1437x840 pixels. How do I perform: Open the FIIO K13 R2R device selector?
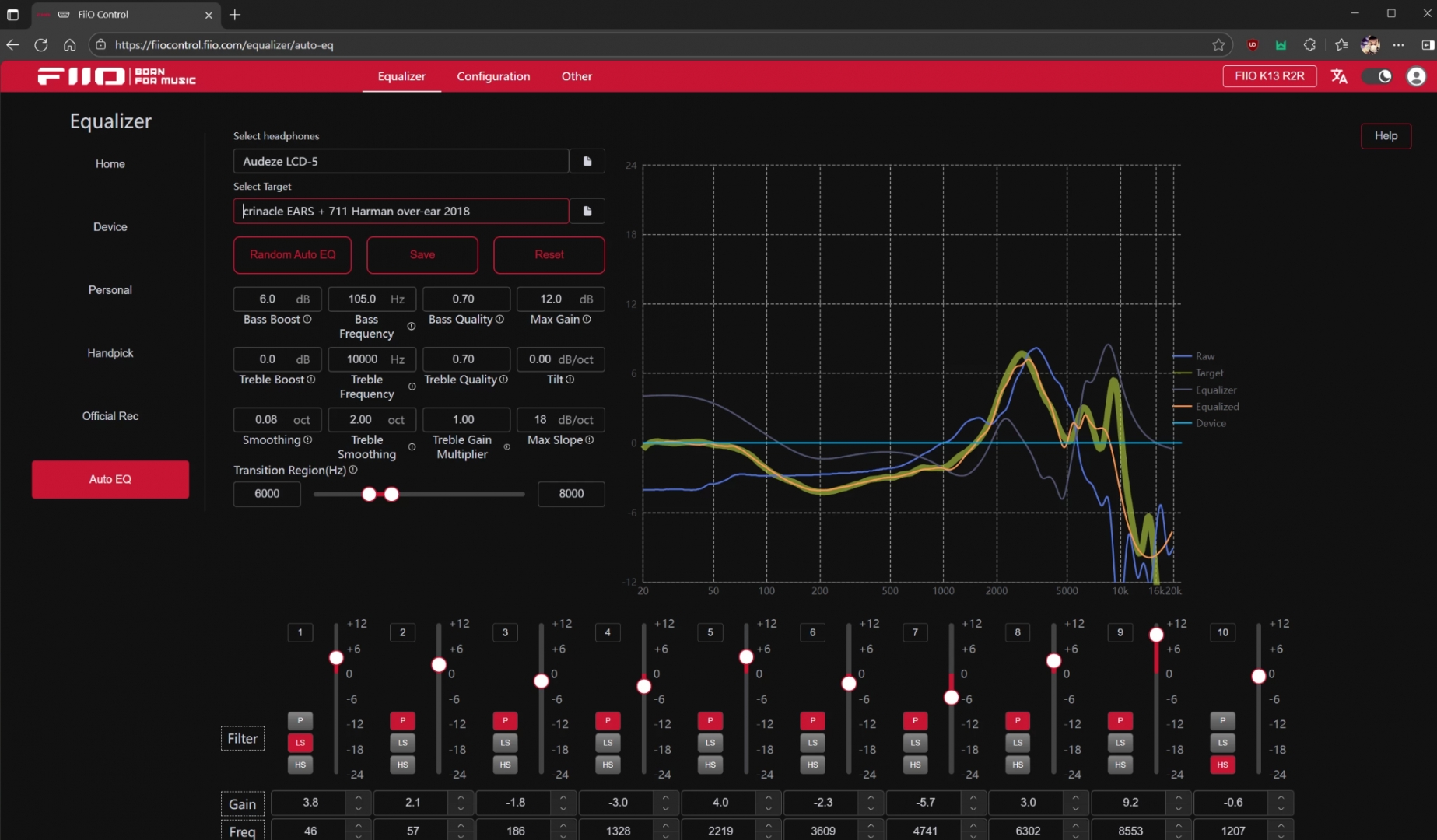click(x=1269, y=76)
